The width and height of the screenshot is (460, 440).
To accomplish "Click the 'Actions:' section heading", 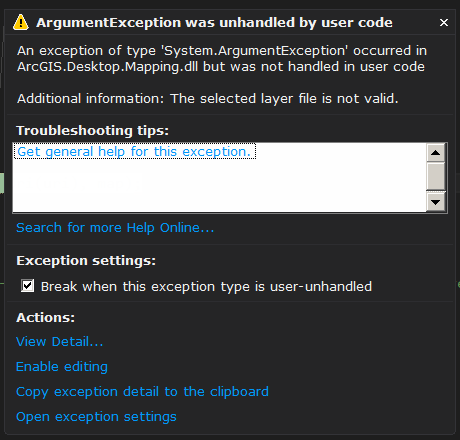I will click(x=46, y=318).
